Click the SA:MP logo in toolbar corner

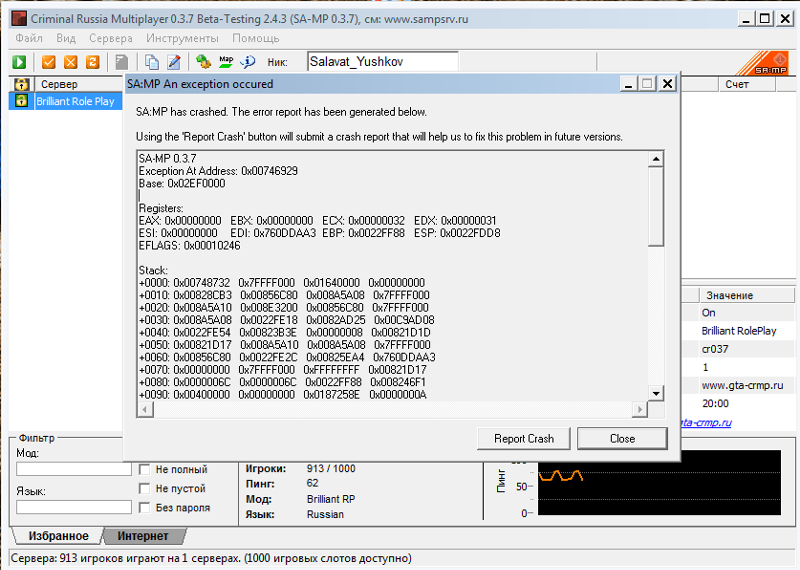tap(764, 63)
